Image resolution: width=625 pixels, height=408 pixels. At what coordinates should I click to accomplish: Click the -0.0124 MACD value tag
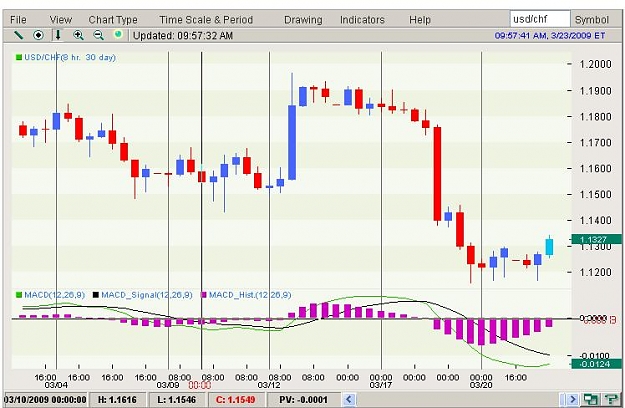pos(596,364)
